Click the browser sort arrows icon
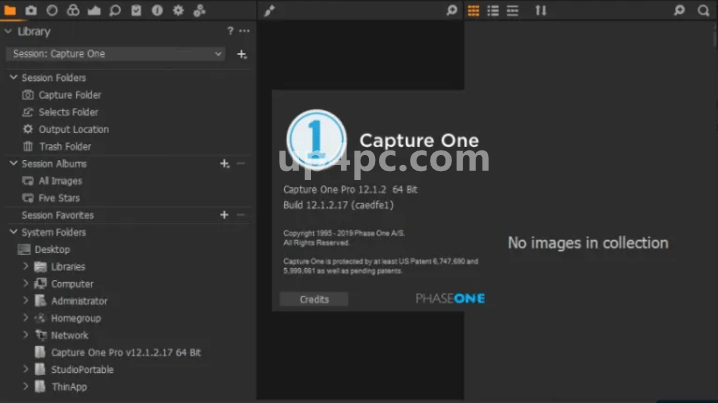718x403 pixels. click(x=541, y=10)
